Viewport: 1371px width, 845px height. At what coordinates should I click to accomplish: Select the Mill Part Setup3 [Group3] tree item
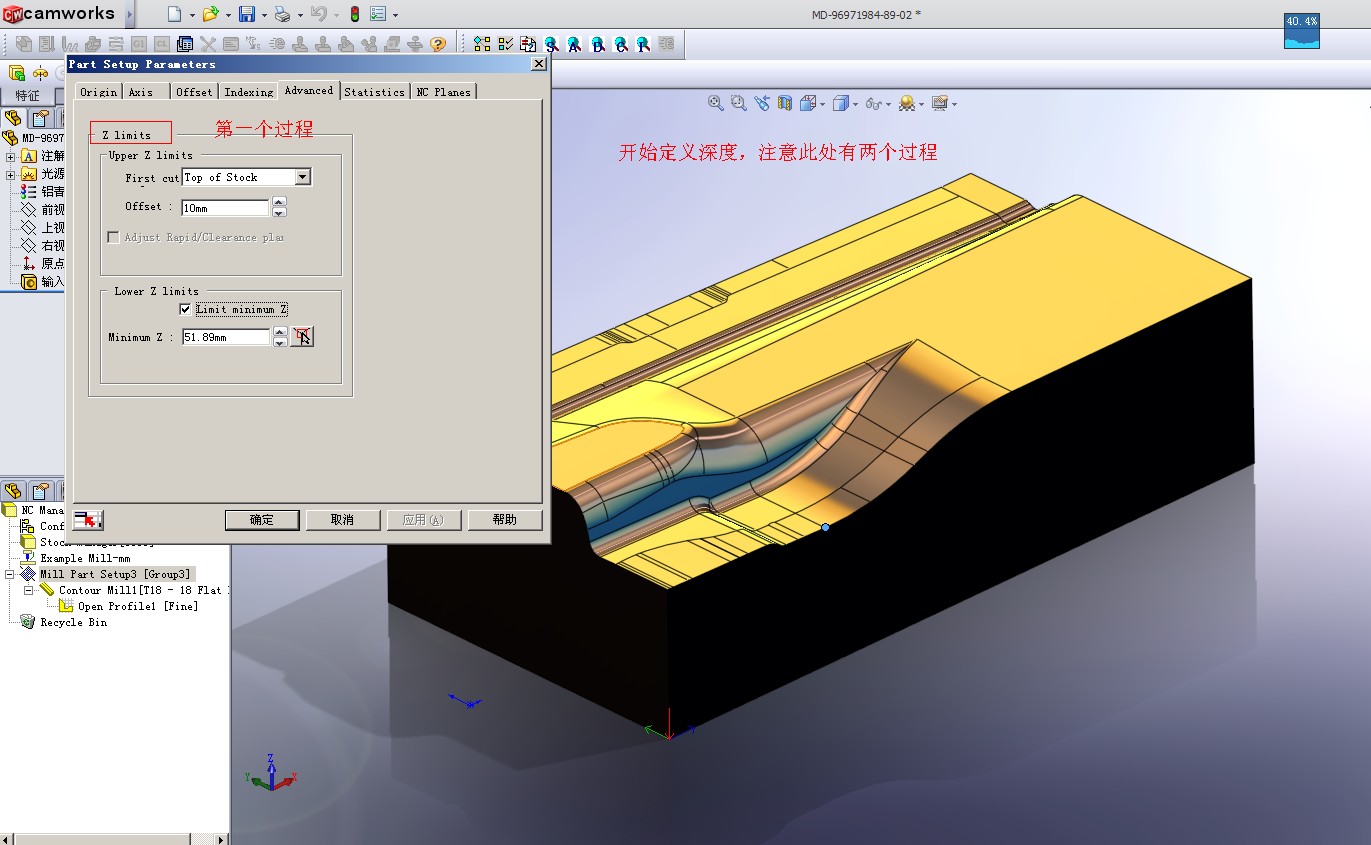pyautogui.click(x=115, y=575)
